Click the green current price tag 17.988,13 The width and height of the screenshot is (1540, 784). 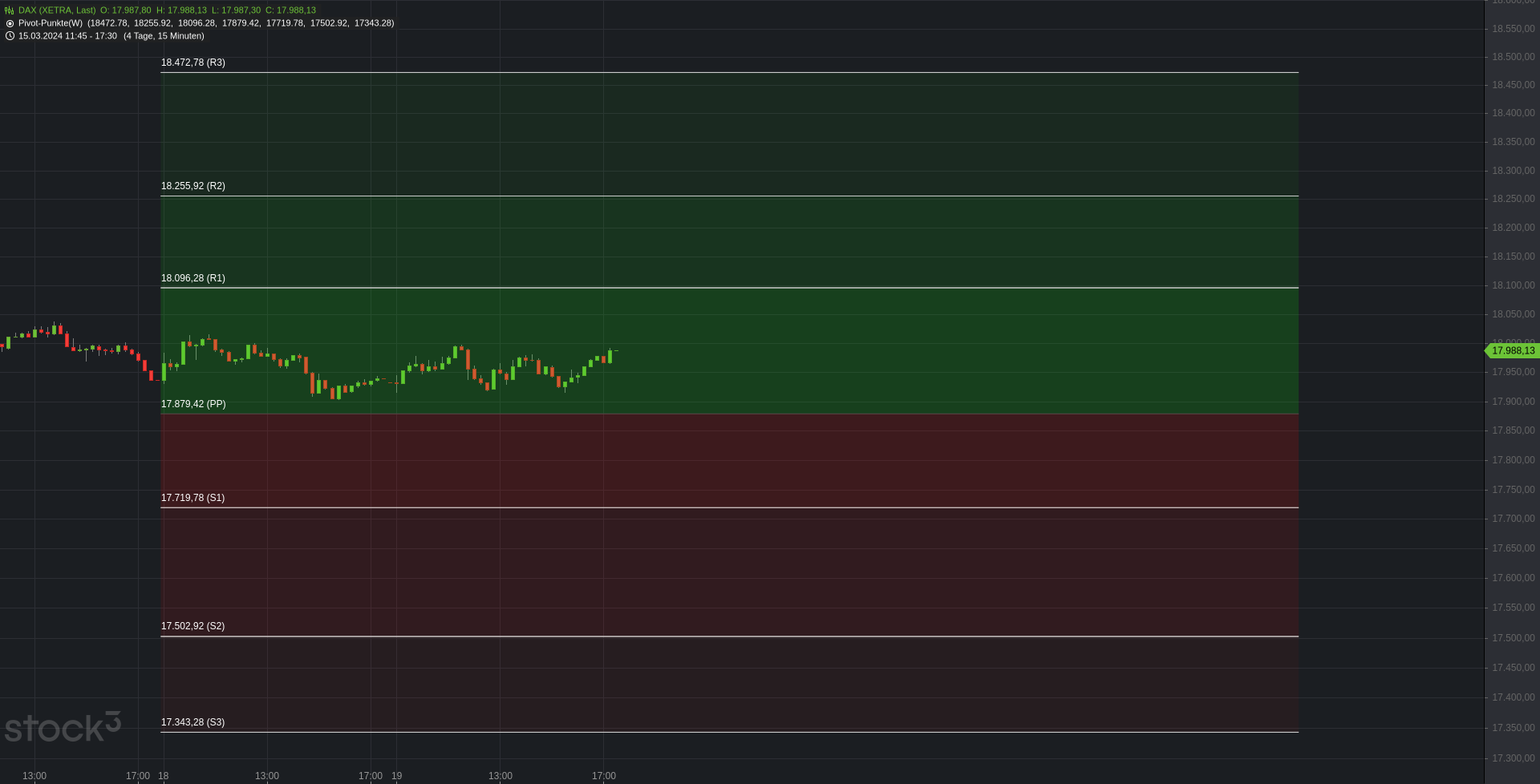[1512, 350]
